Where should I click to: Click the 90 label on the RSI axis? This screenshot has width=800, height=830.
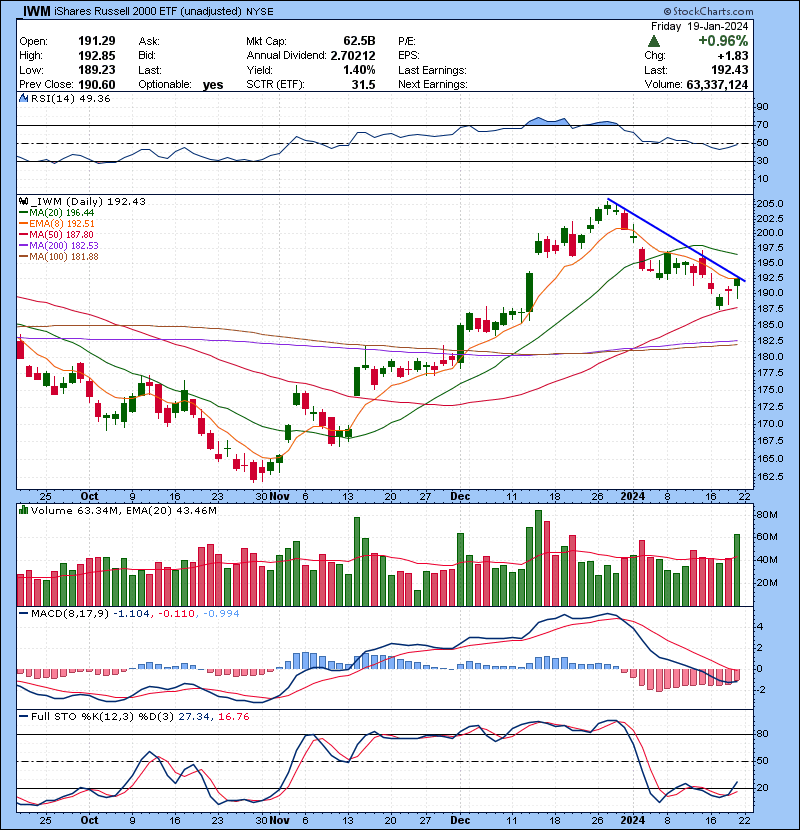pos(762,107)
